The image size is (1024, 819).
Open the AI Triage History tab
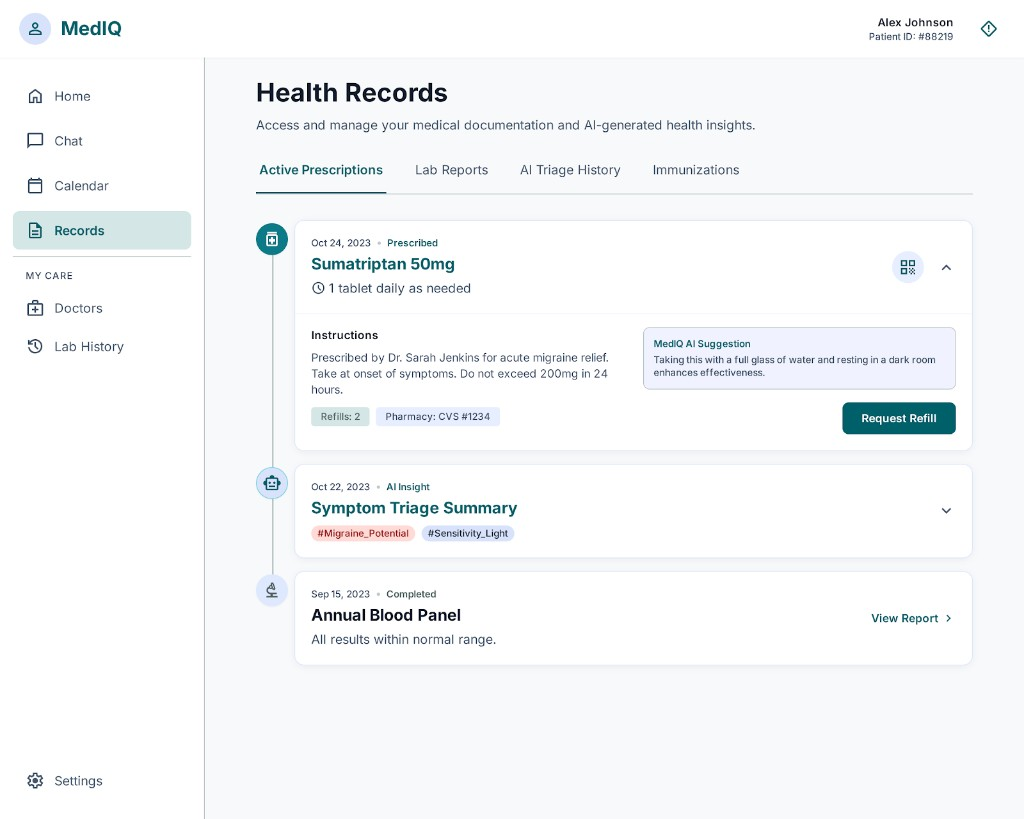click(570, 170)
